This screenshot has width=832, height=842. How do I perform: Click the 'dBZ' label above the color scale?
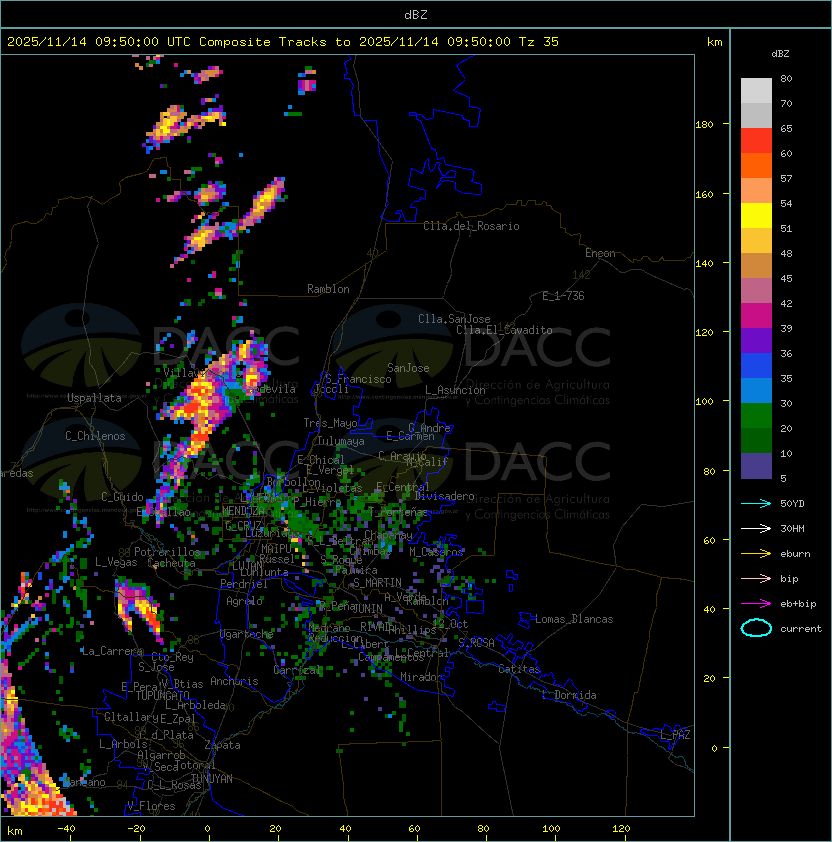[780, 54]
